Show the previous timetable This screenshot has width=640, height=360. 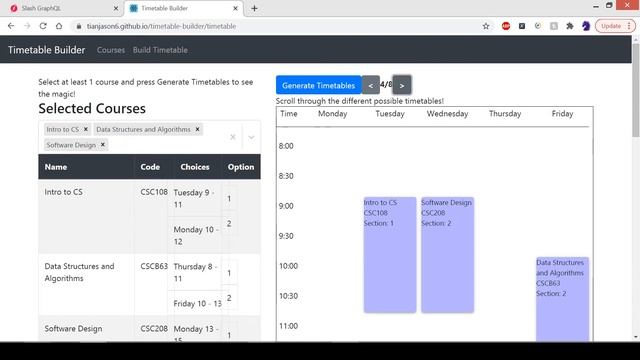point(371,85)
